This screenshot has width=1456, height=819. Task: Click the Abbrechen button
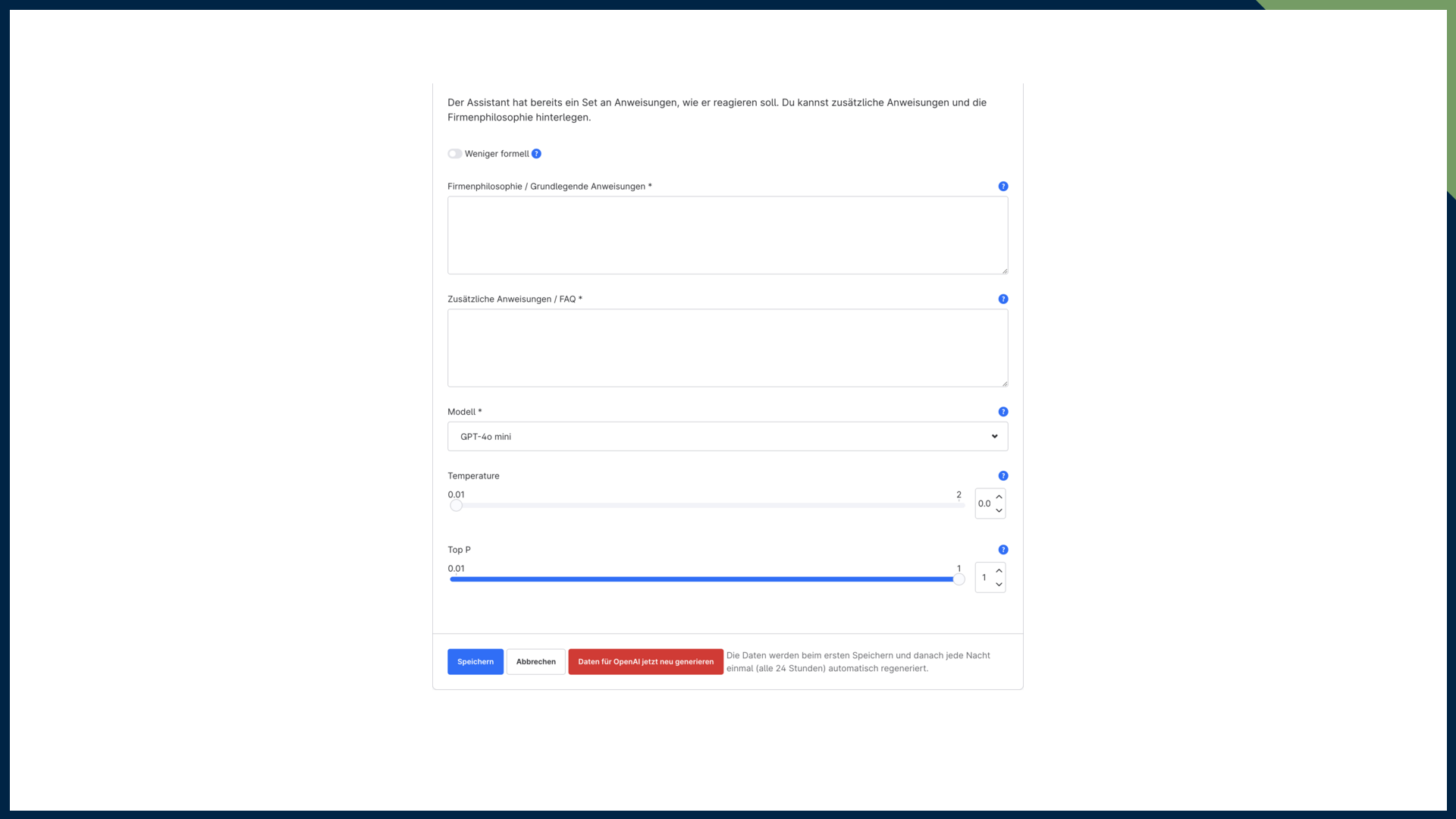[x=535, y=661]
